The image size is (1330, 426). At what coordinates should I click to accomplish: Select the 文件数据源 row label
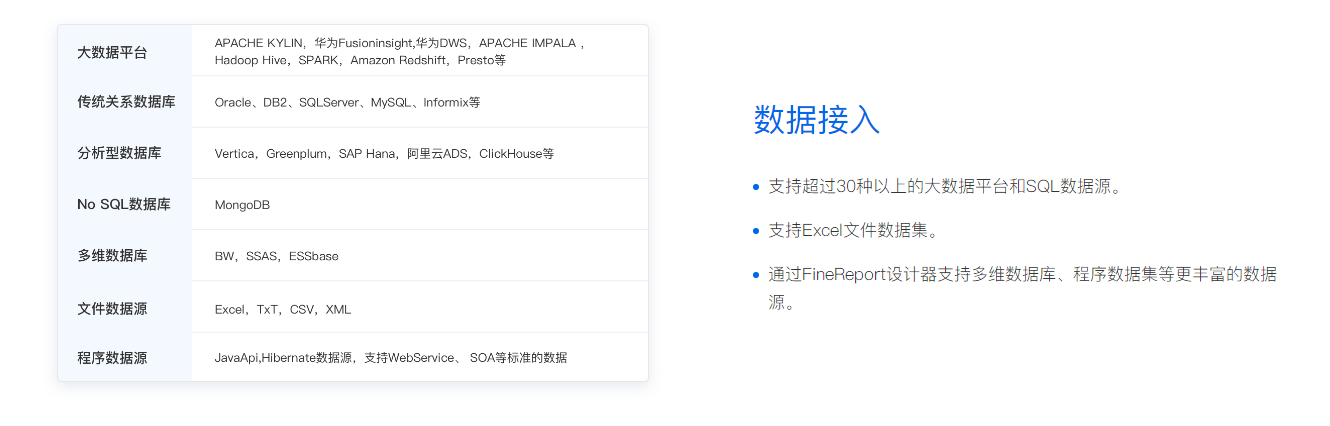(112, 309)
